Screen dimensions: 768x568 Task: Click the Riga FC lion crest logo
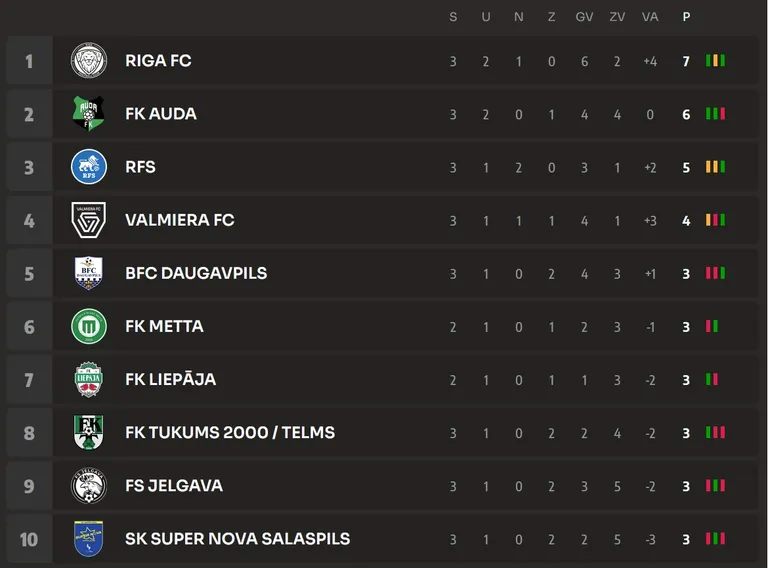[x=89, y=60]
